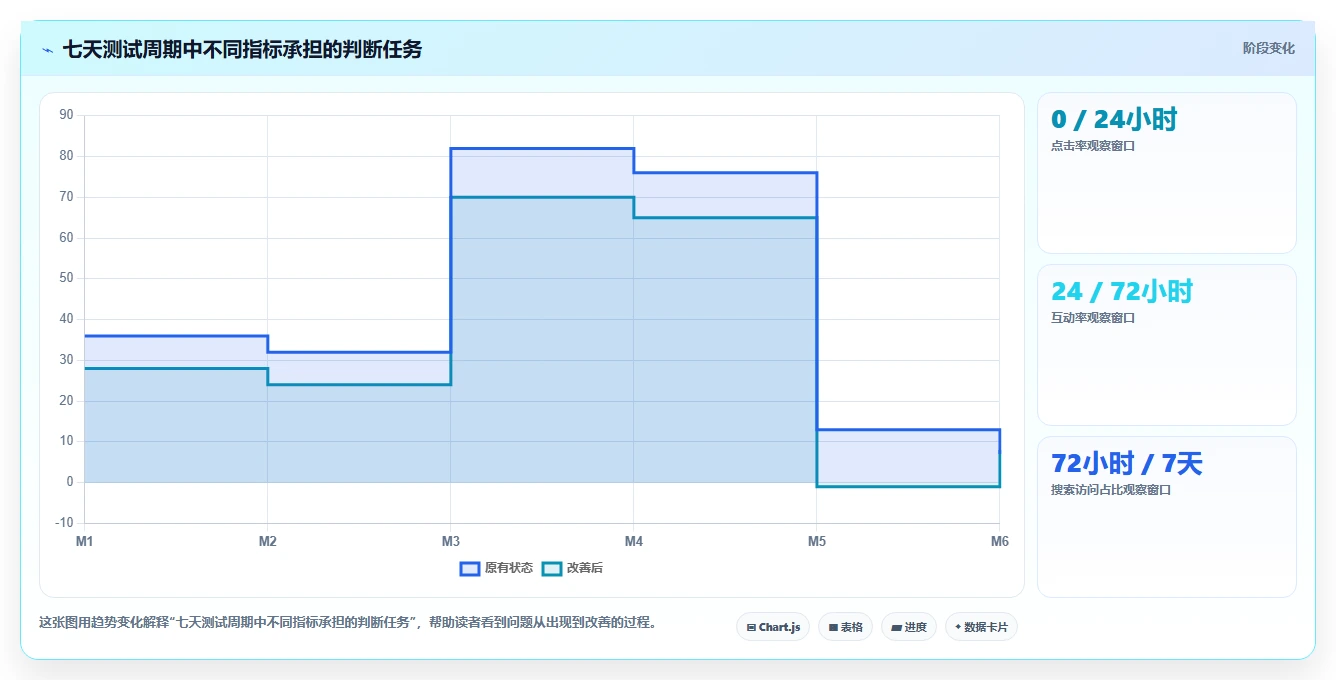
Task: Click the 改善后 teal legend swatch
Action: click(551, 568)
